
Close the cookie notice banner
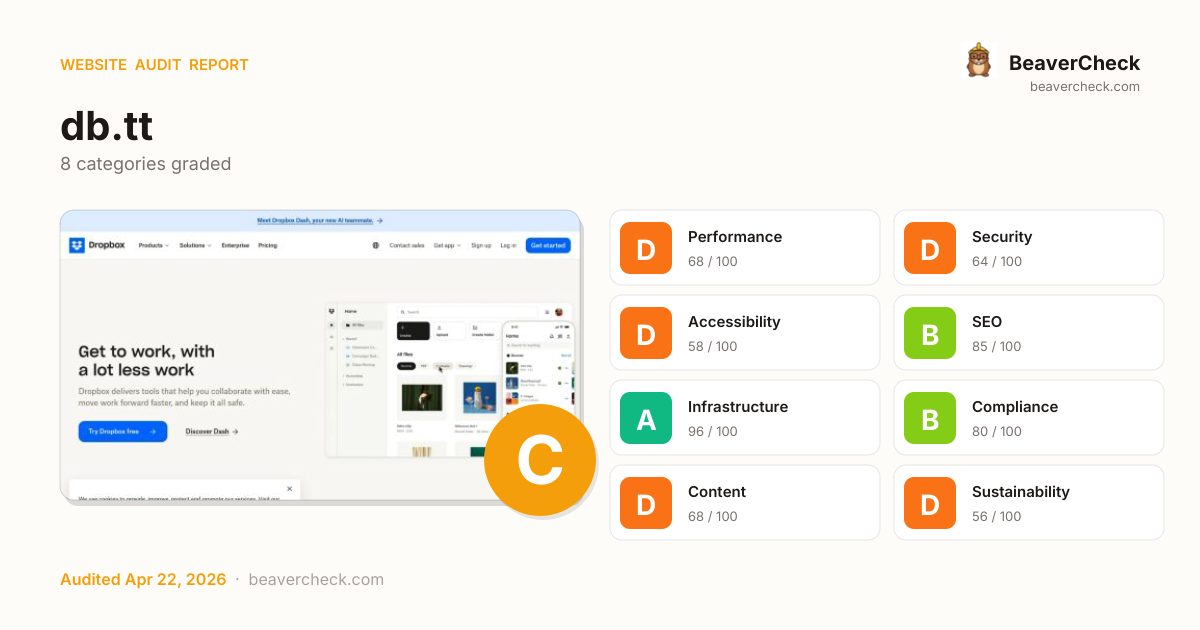coord(290,489)
